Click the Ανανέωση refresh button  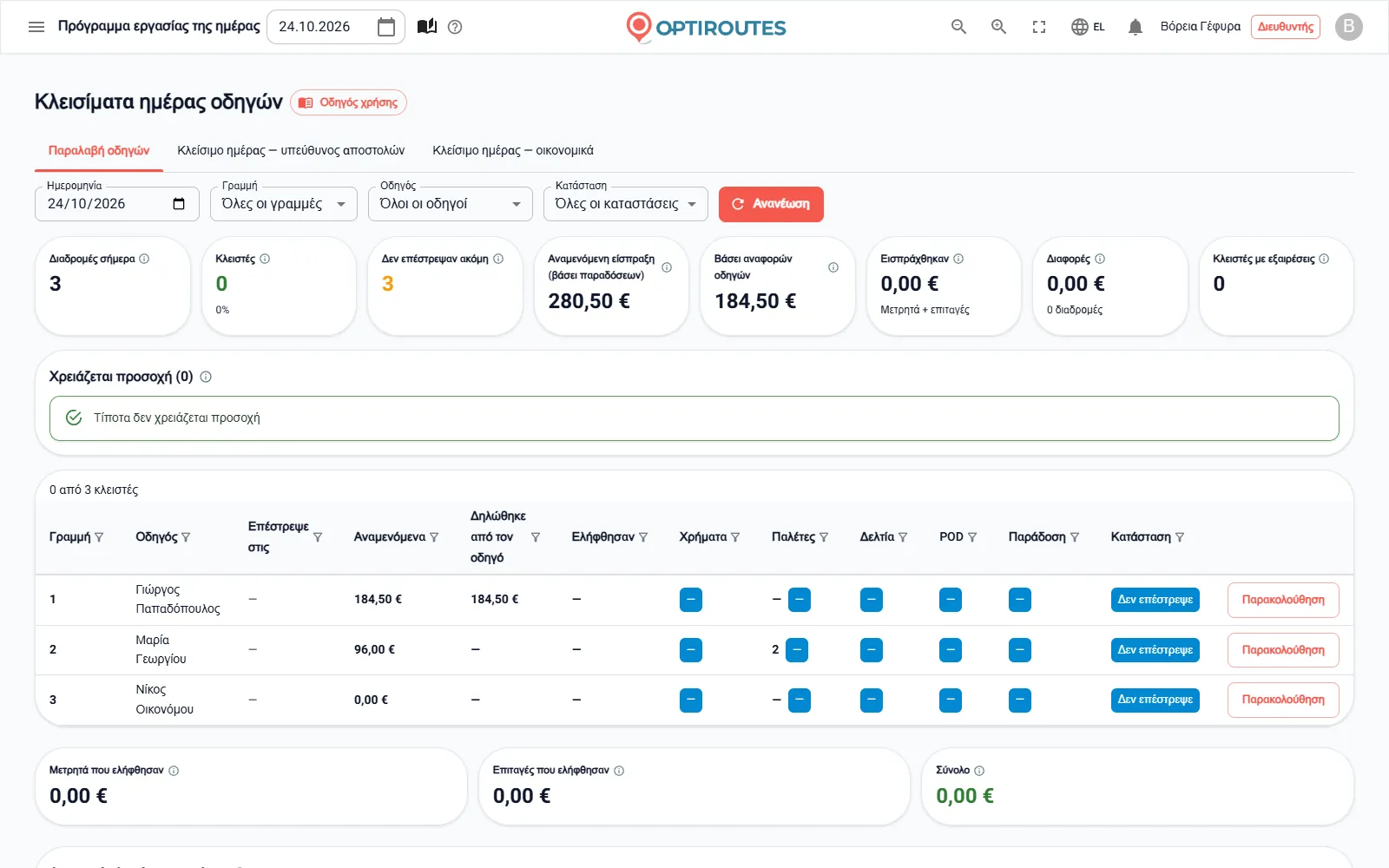[x=771, y=204]
